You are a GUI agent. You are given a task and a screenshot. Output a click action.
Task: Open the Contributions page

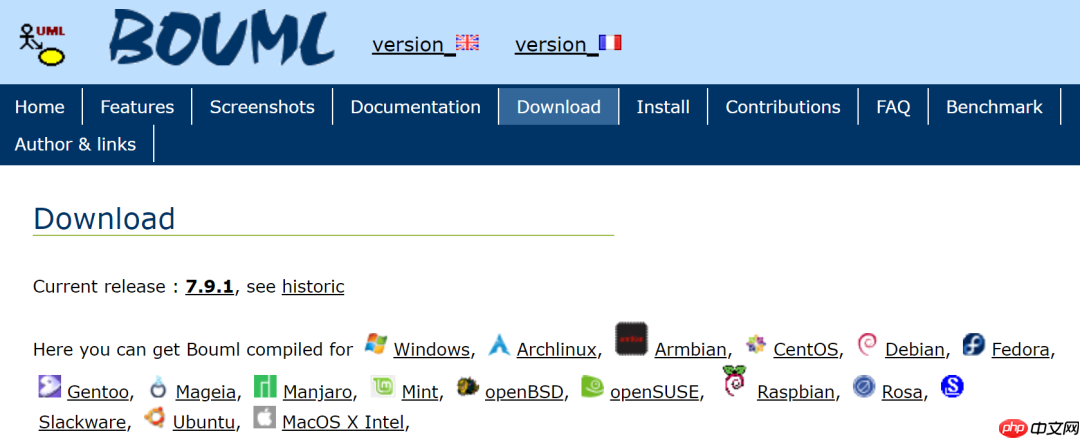783,107
